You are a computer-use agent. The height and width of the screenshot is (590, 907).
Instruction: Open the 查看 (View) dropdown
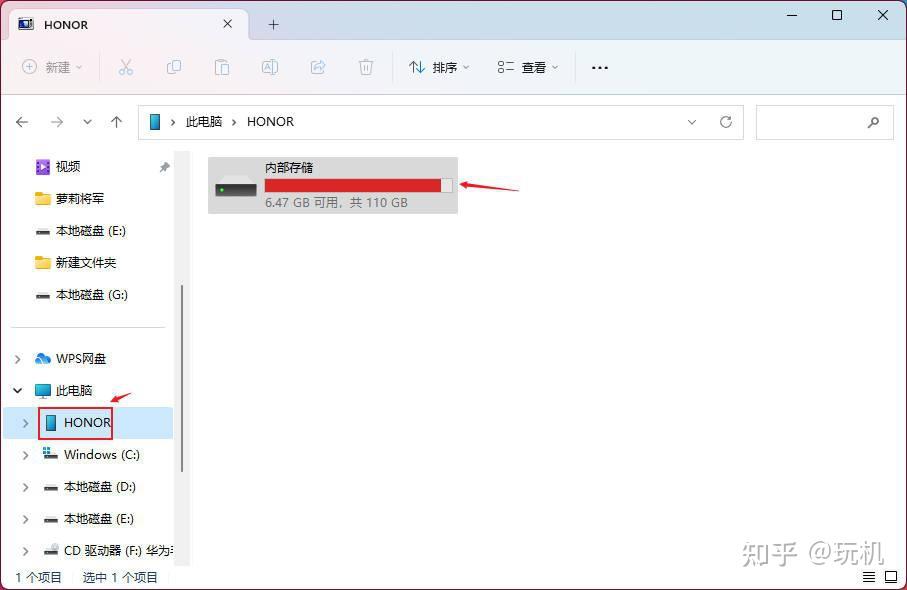coord(528,67)
